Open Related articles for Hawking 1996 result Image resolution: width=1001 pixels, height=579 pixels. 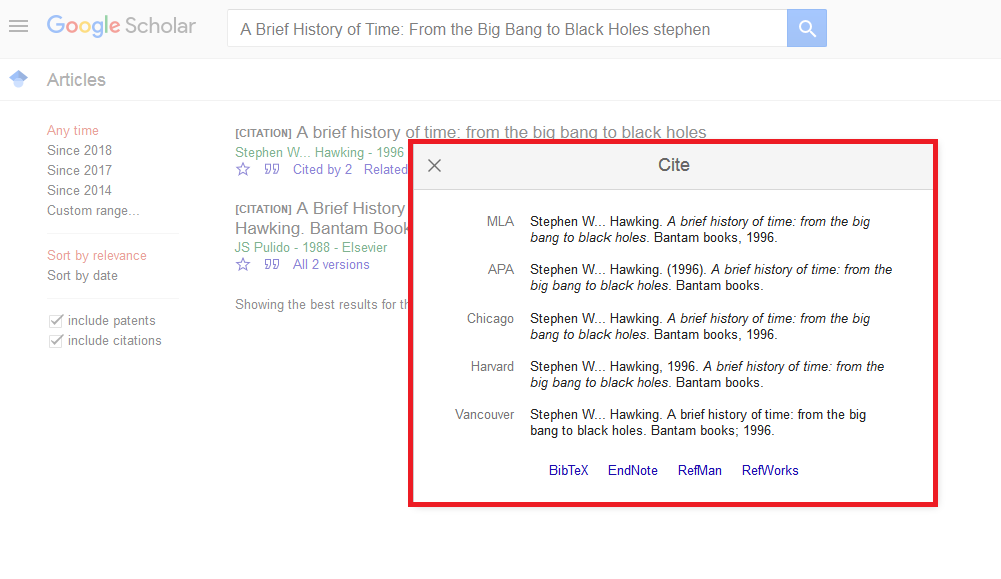pos(386,169)
